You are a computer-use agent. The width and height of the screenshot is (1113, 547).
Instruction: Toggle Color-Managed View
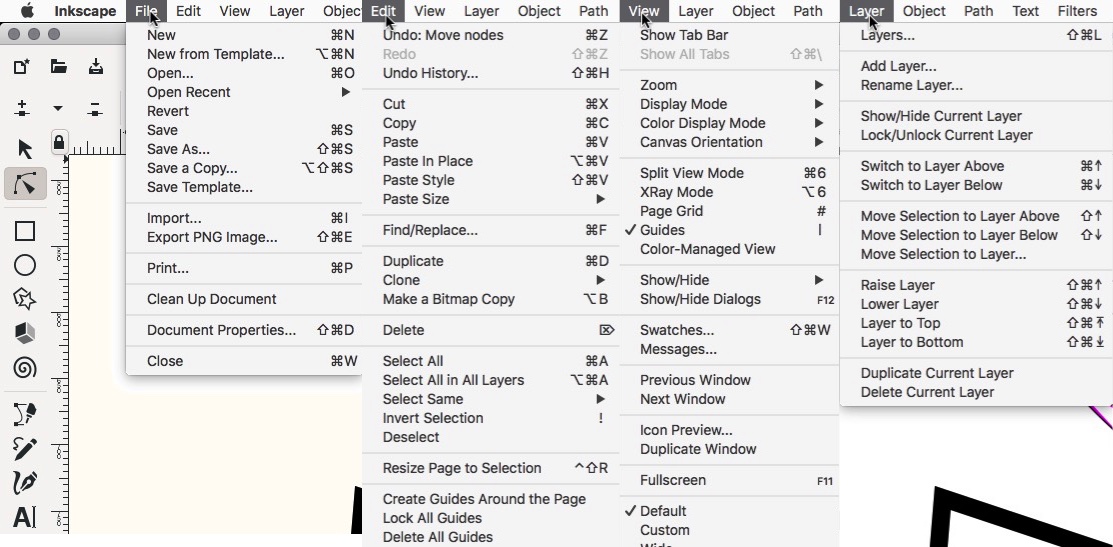click(729, 249)
